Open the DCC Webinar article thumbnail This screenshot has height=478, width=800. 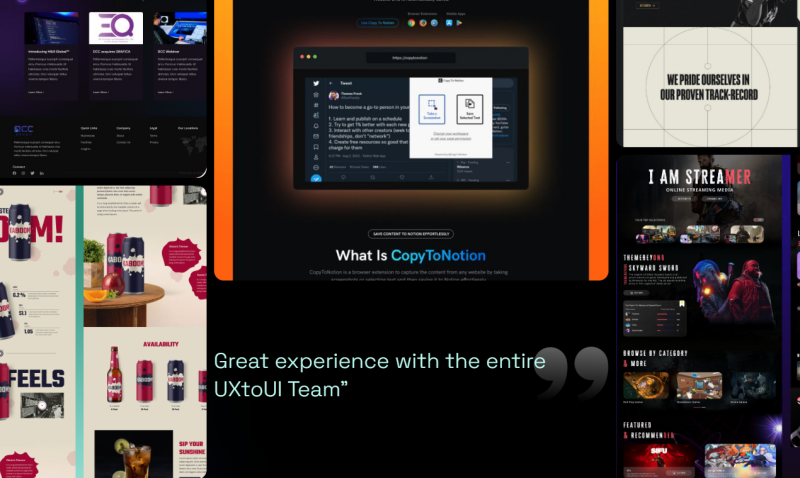(x=180, y=28)
